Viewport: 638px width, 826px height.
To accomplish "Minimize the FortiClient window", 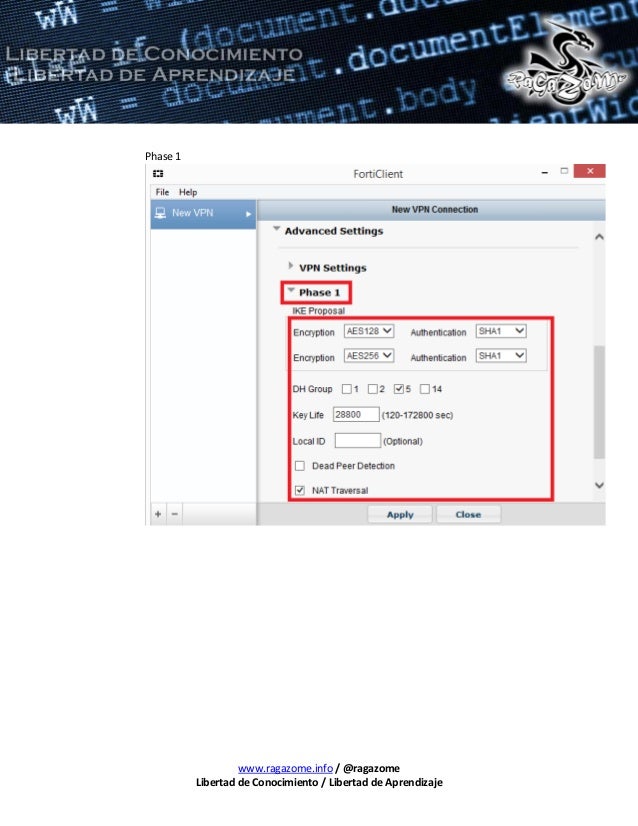I will coord(545,172).
